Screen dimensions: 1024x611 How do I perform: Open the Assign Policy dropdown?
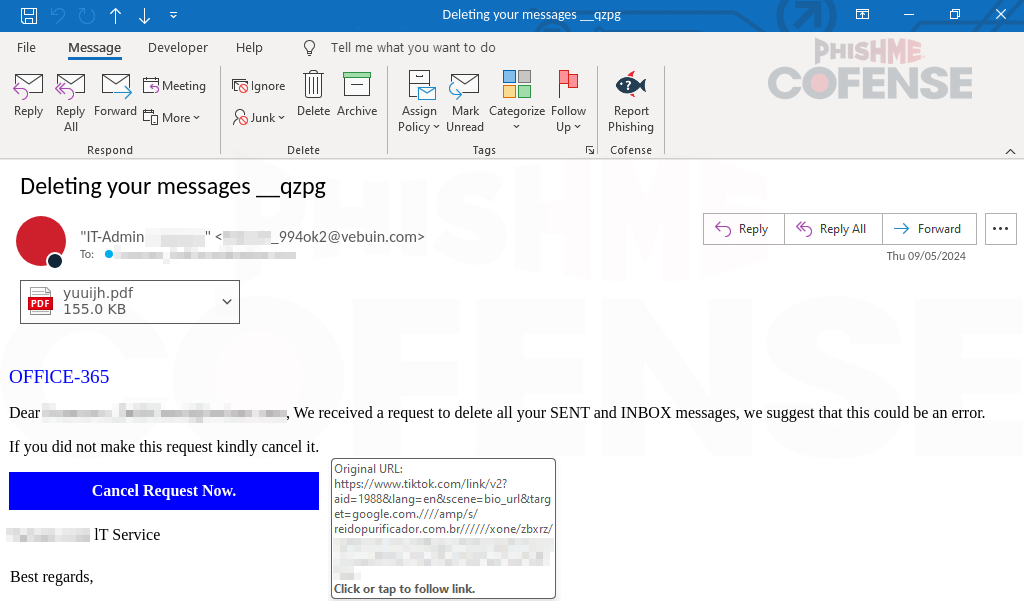pos(419,102)
